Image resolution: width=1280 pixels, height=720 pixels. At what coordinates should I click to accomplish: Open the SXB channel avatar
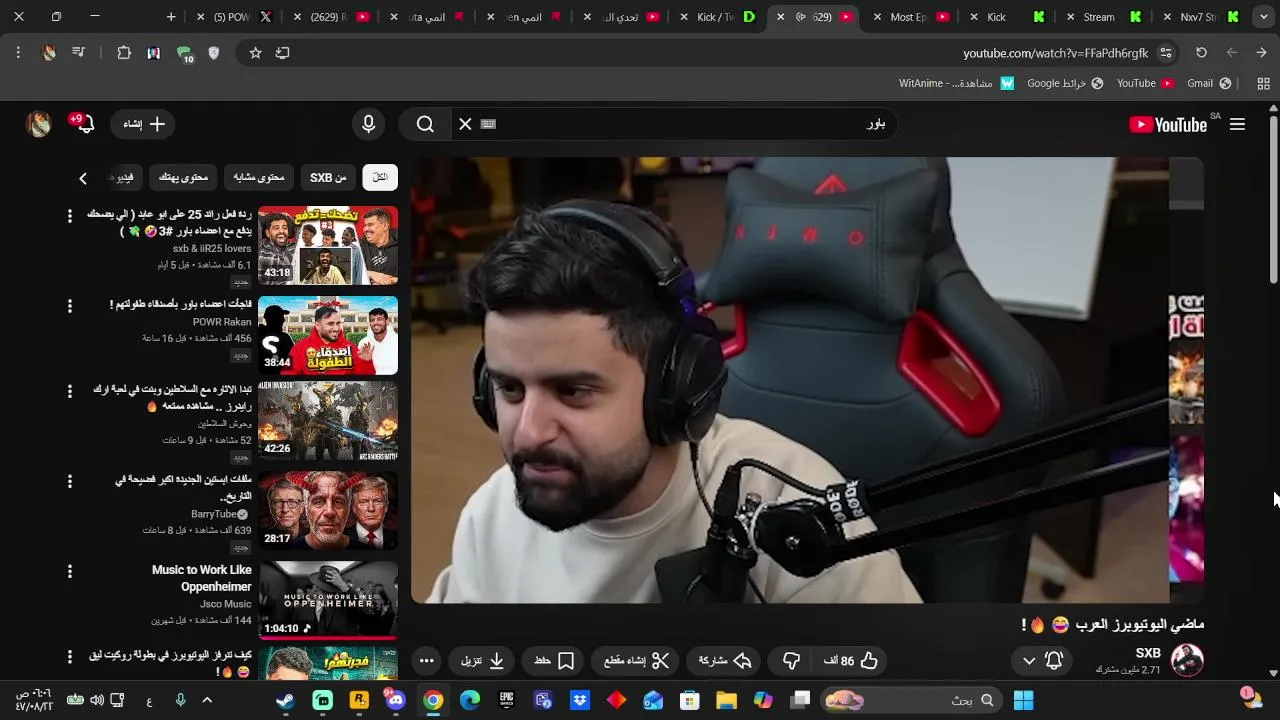1187,660
